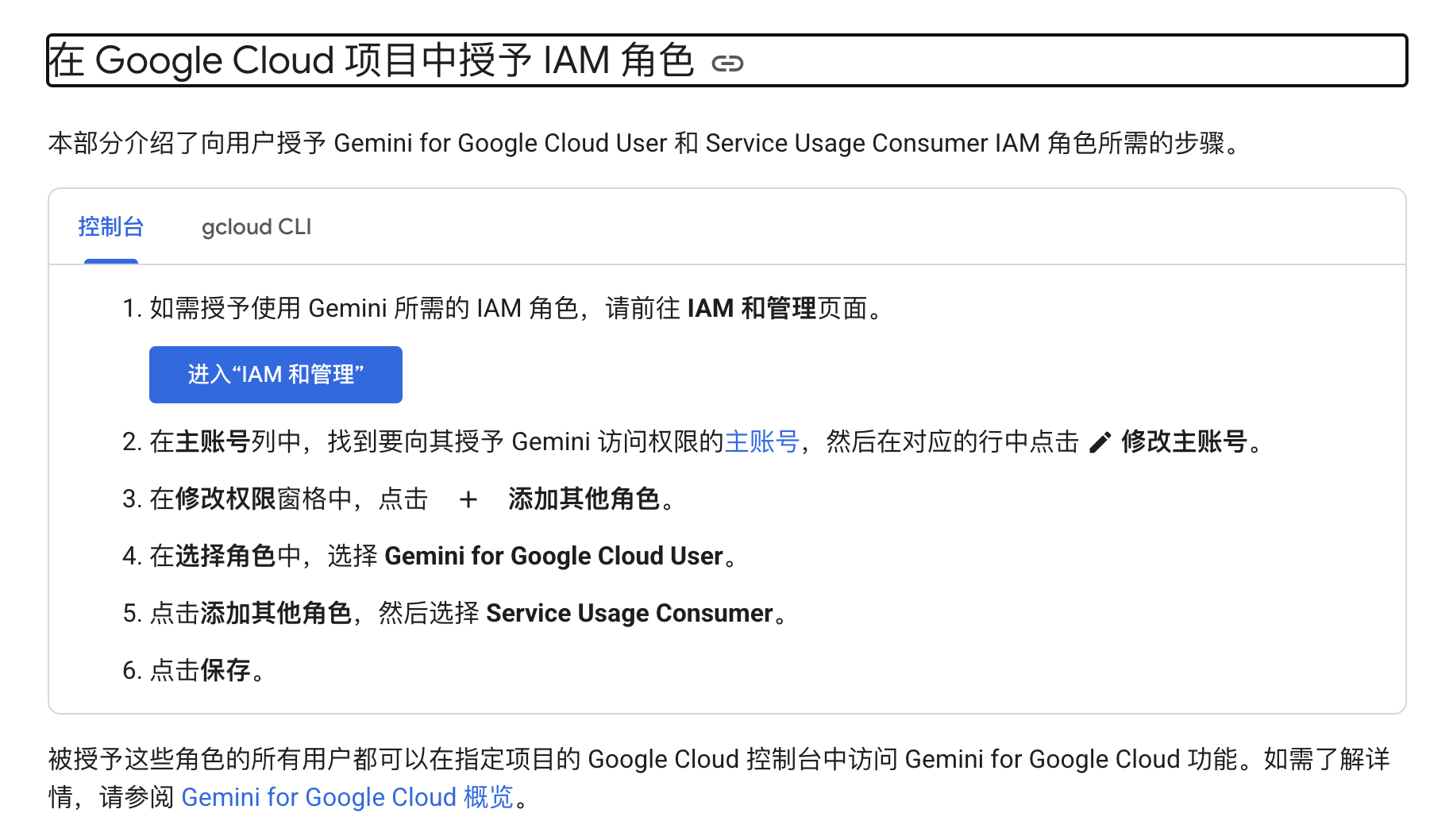The width and height of the screenshot is (1453, 840).
Task: Click the plus icon in step 3
Action: coord(468,499)
